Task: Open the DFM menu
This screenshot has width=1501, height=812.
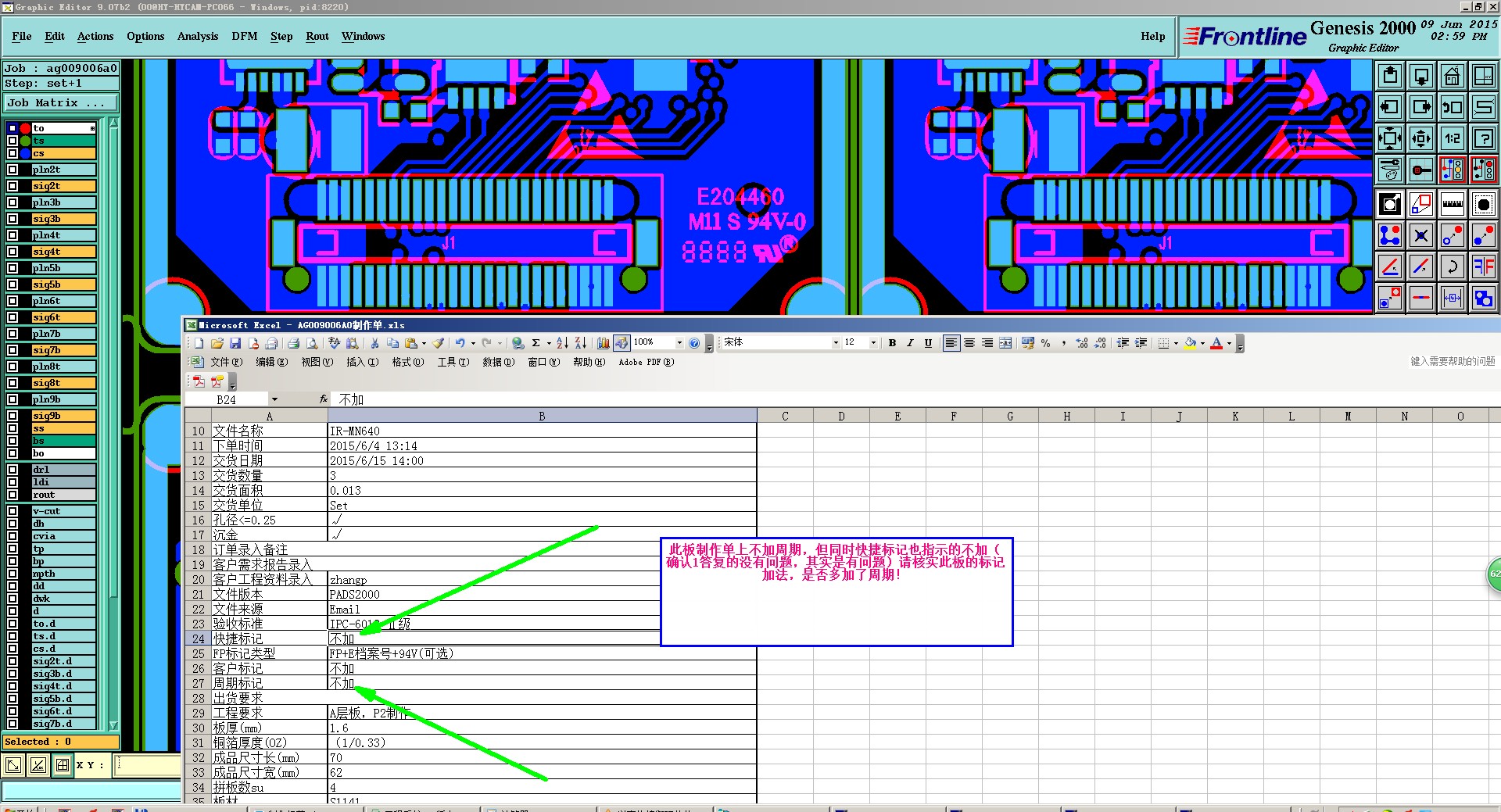Action: 245,36
